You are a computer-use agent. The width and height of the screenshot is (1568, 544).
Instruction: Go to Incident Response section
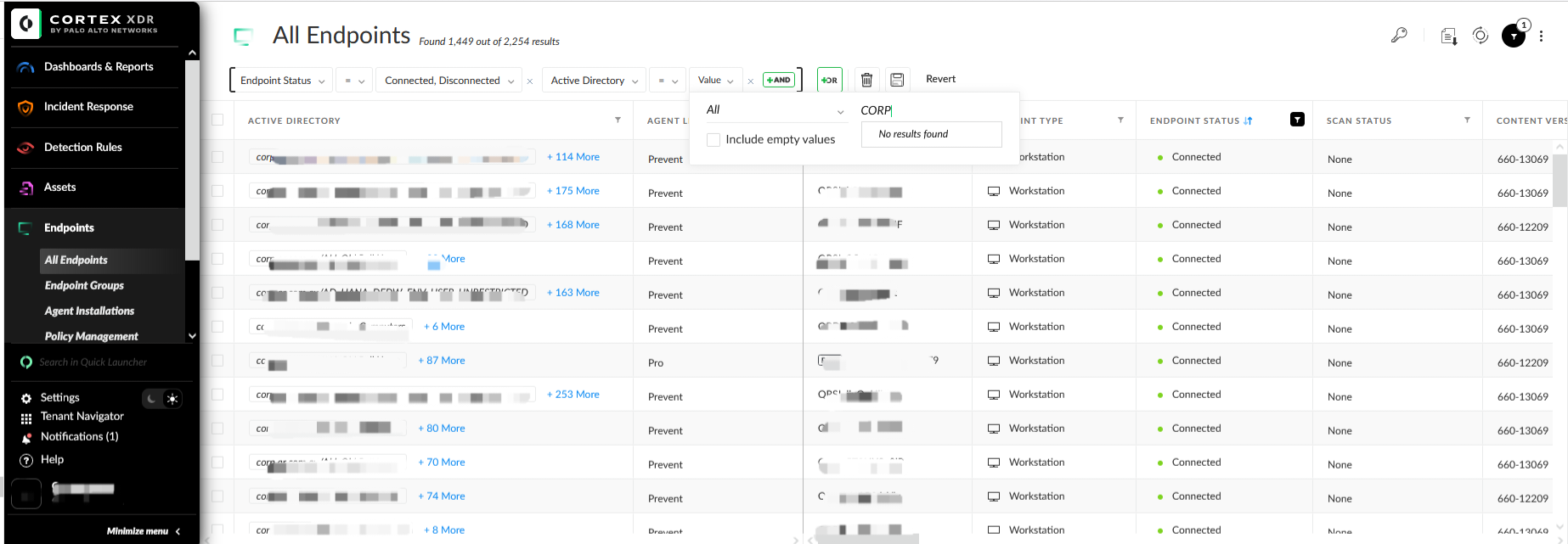click(x=88, y=107)
